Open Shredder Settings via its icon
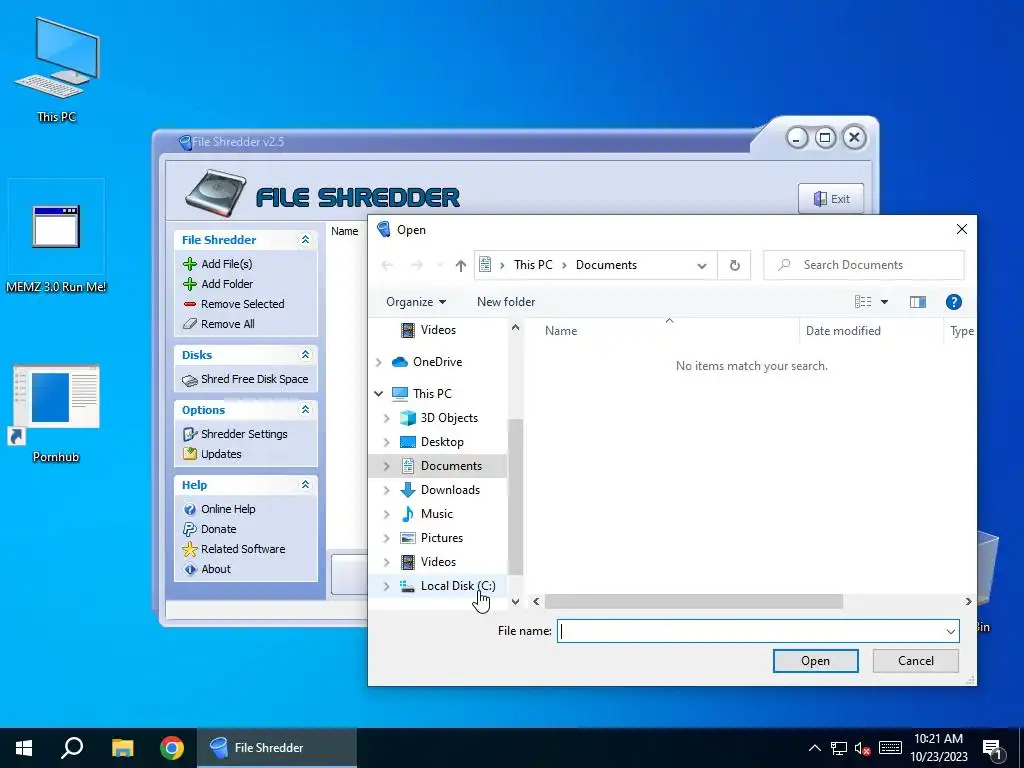1024x768 pixels. (x=189, y=434)
